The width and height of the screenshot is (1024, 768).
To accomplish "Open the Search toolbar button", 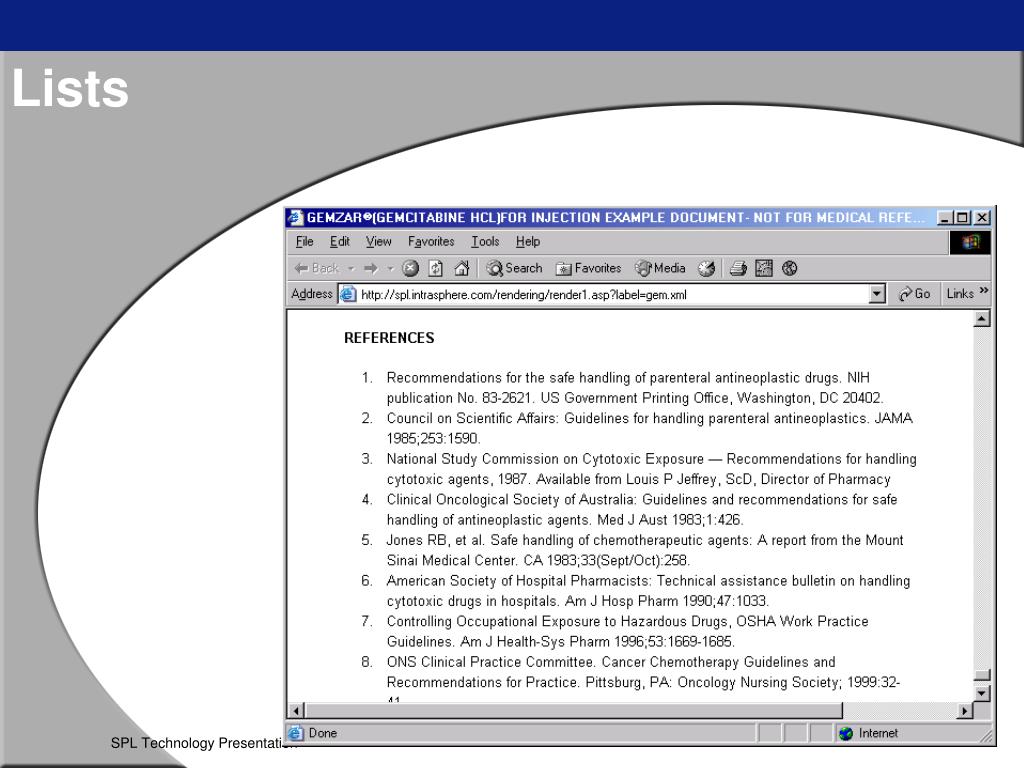I will pyautogui.click(x=515, y=268).
